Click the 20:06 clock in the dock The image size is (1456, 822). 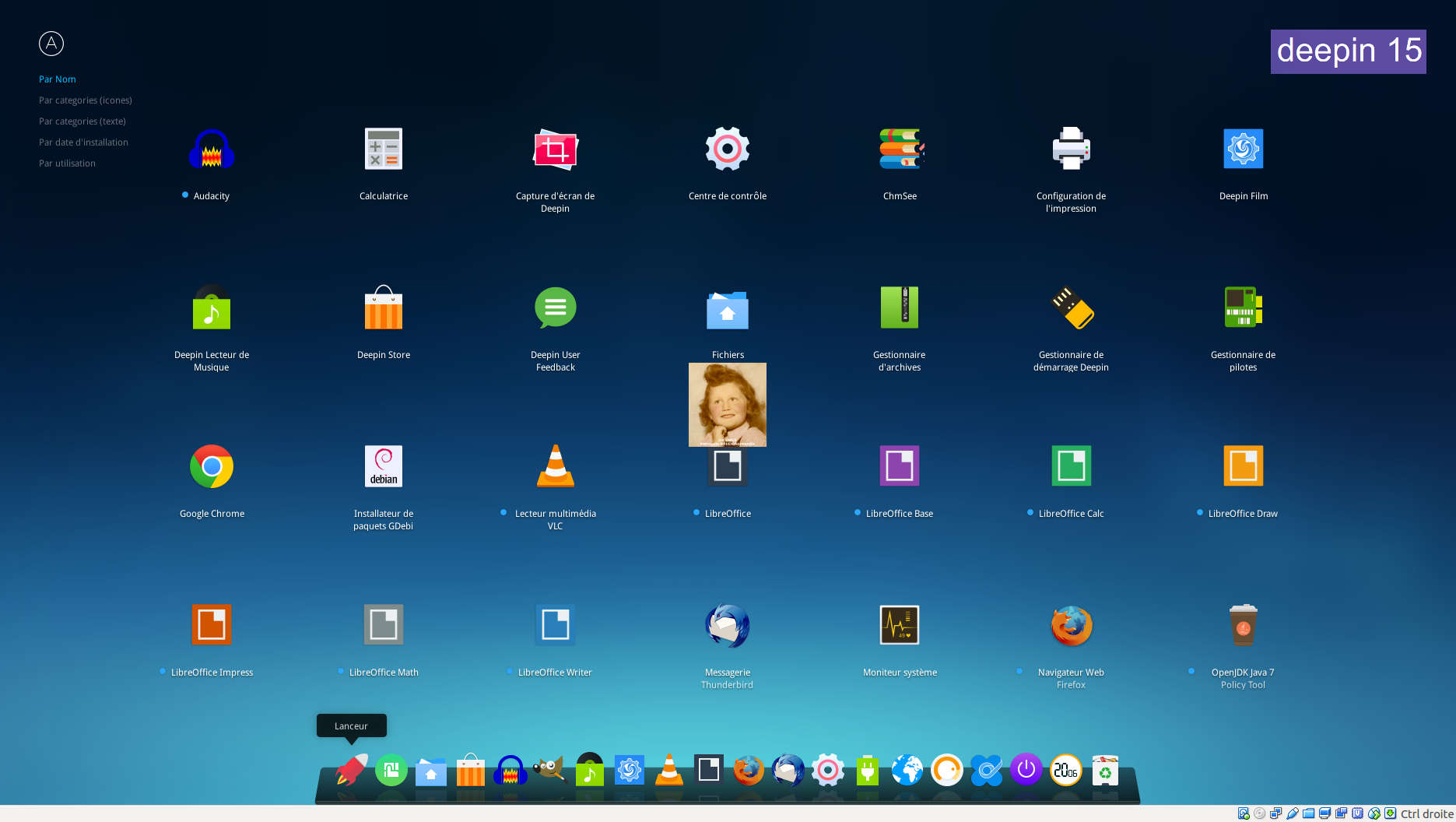pyautogui.click(x=1066, y=770)
